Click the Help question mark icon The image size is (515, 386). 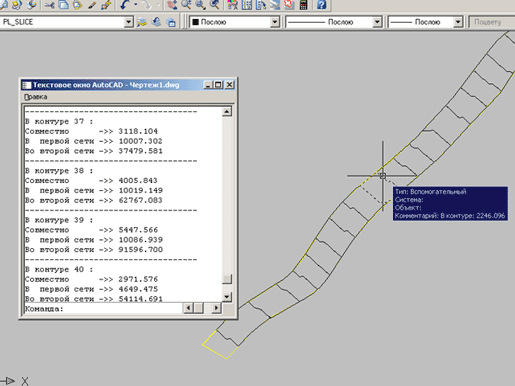[321, 5]
